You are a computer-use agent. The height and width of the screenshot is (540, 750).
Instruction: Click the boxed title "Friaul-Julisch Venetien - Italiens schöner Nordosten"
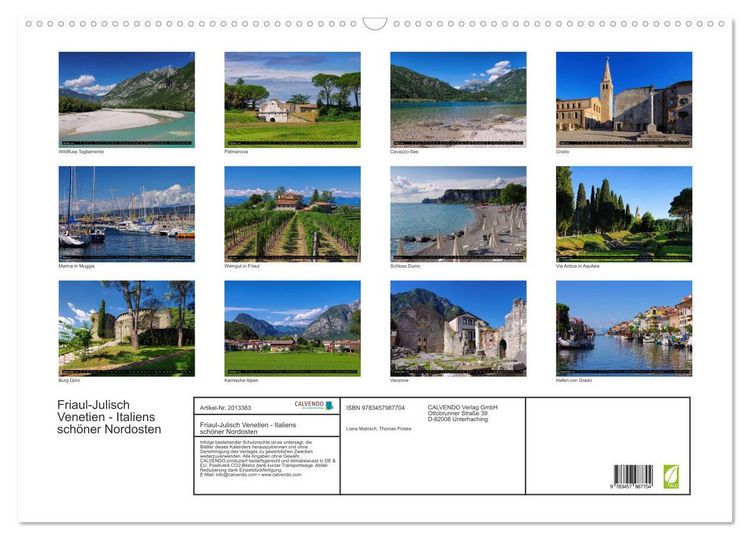(x=248, y=428)
